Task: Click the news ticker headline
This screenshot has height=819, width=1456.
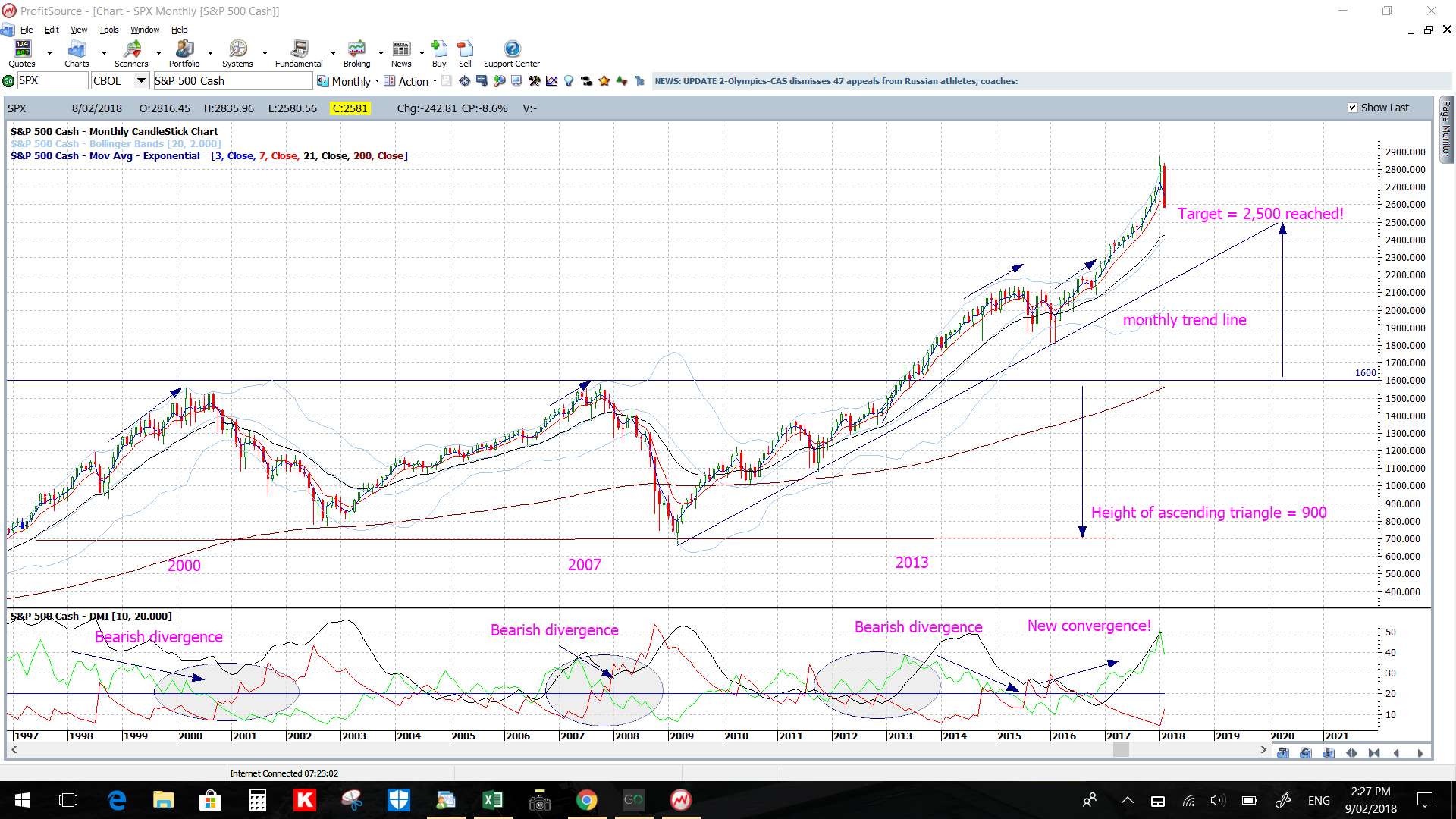Action: pos(836,81)
